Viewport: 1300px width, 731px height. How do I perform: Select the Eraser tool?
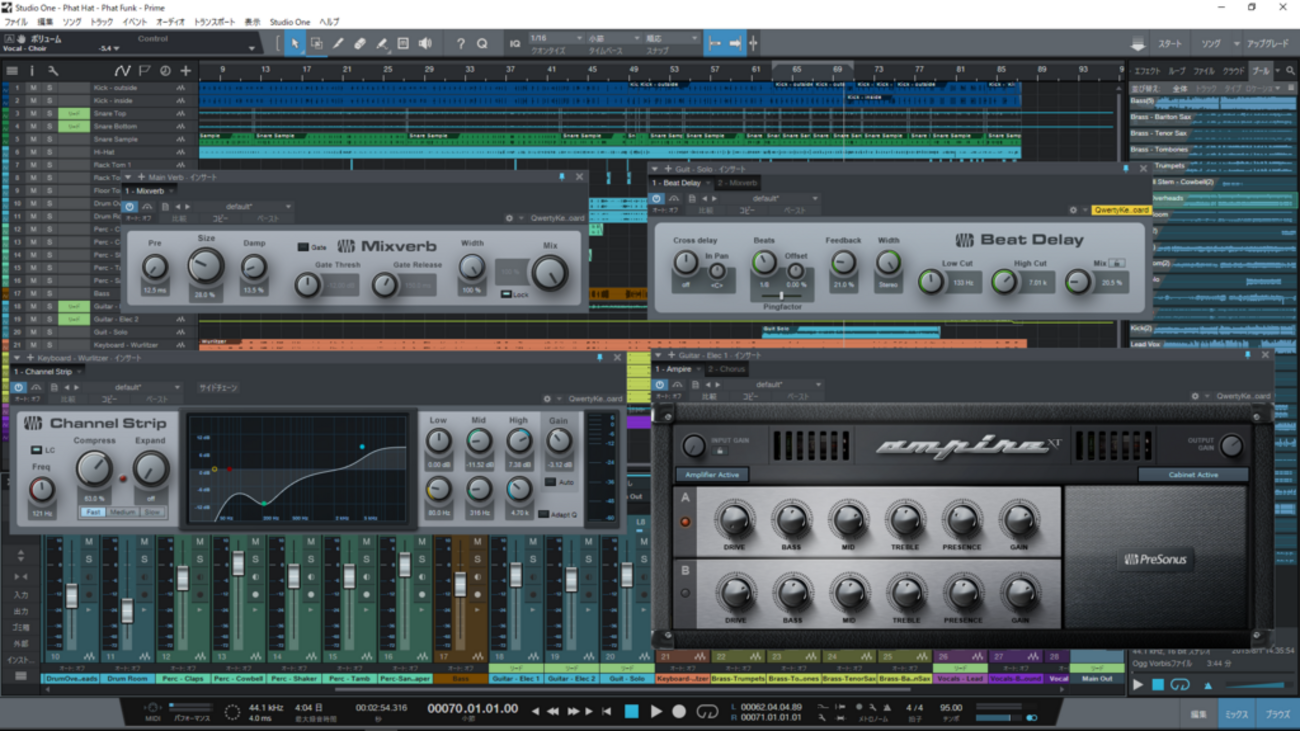coord(360,43)
